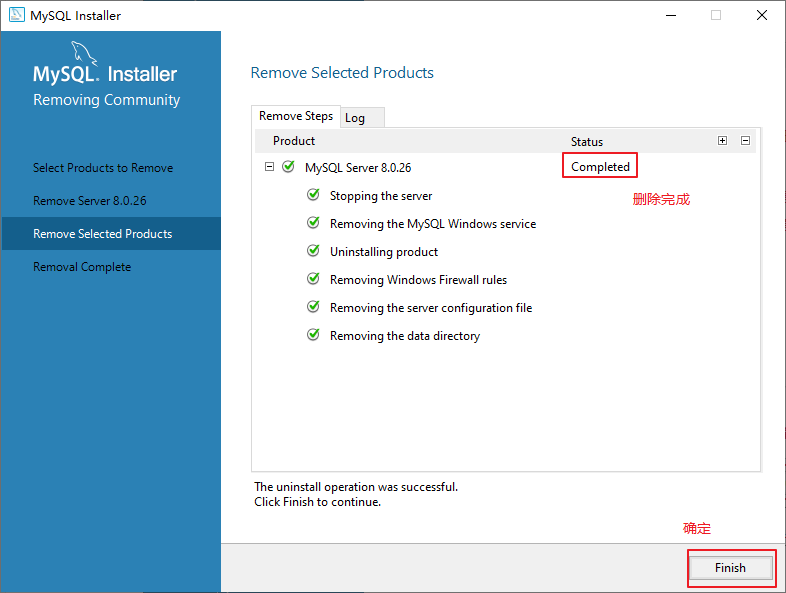786x593 pixels.
Task: Switch to the Log tab
Action: coord(362,118)
